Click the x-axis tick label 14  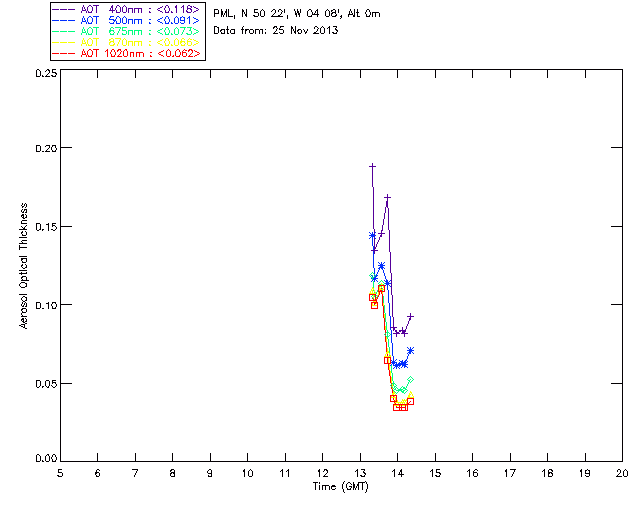click(398, 474)
